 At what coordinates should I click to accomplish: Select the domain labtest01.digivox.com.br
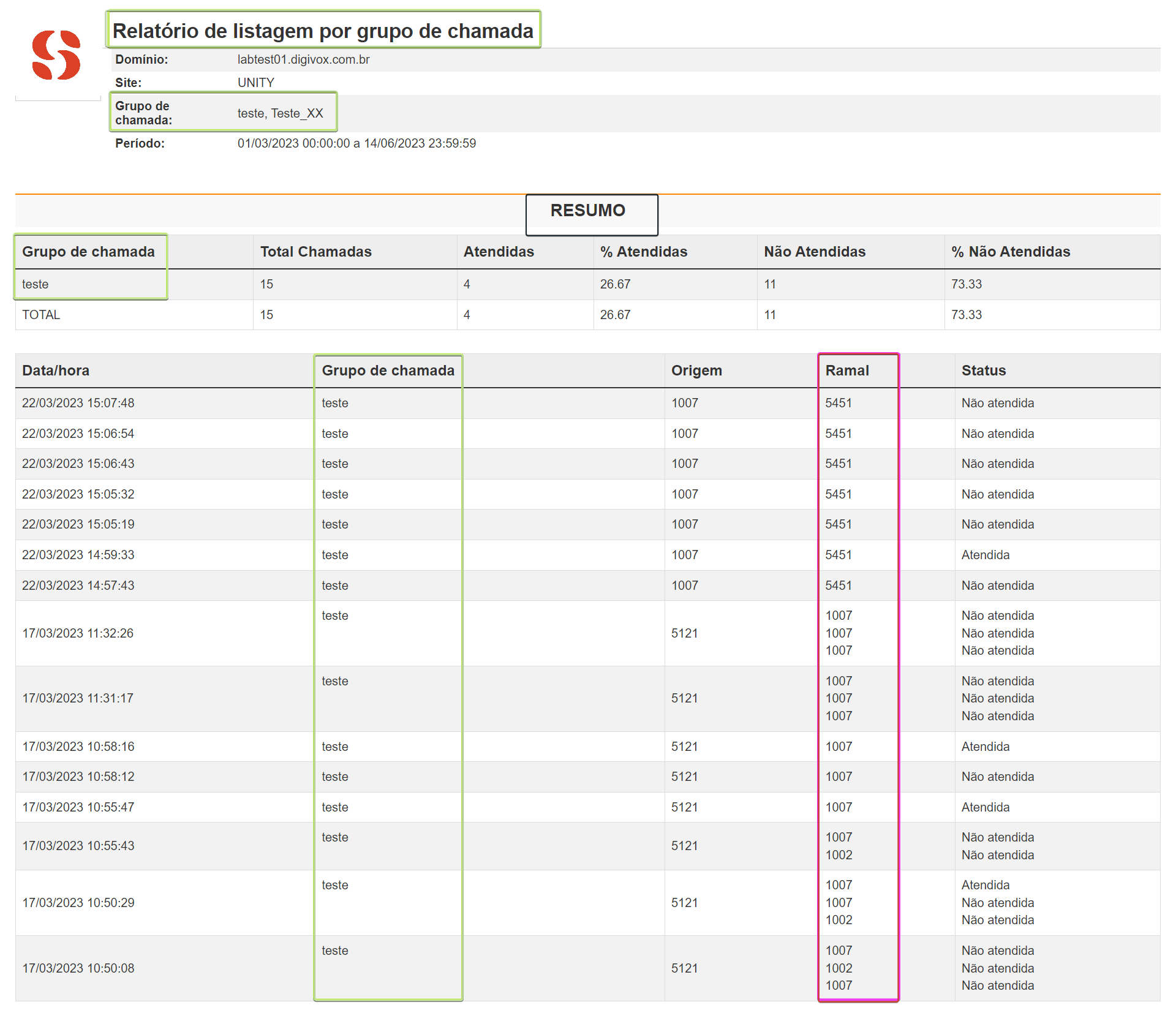click(x=303, y=60)
